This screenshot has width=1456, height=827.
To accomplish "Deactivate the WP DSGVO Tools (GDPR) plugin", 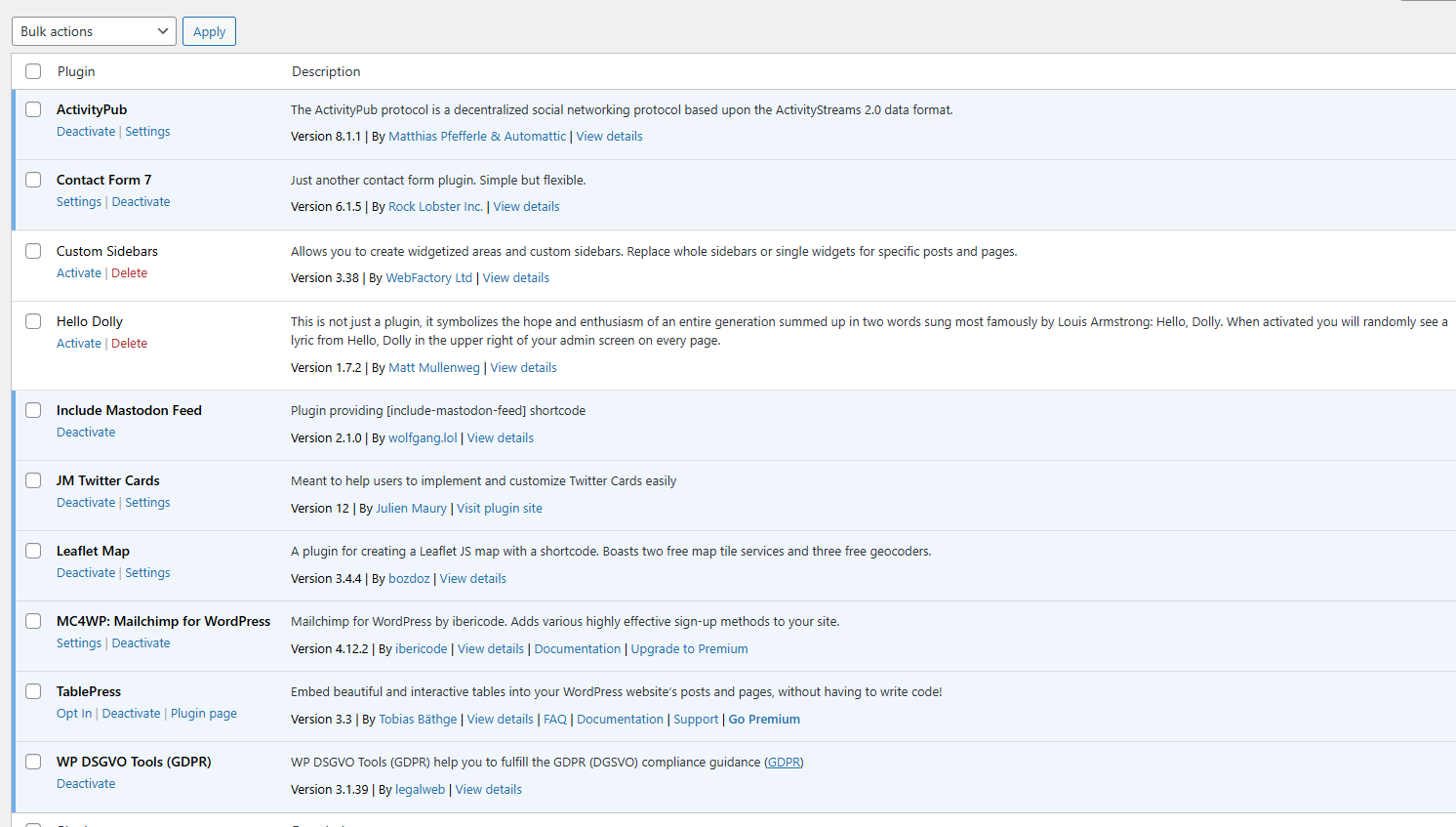I will [x=86, y=784].
